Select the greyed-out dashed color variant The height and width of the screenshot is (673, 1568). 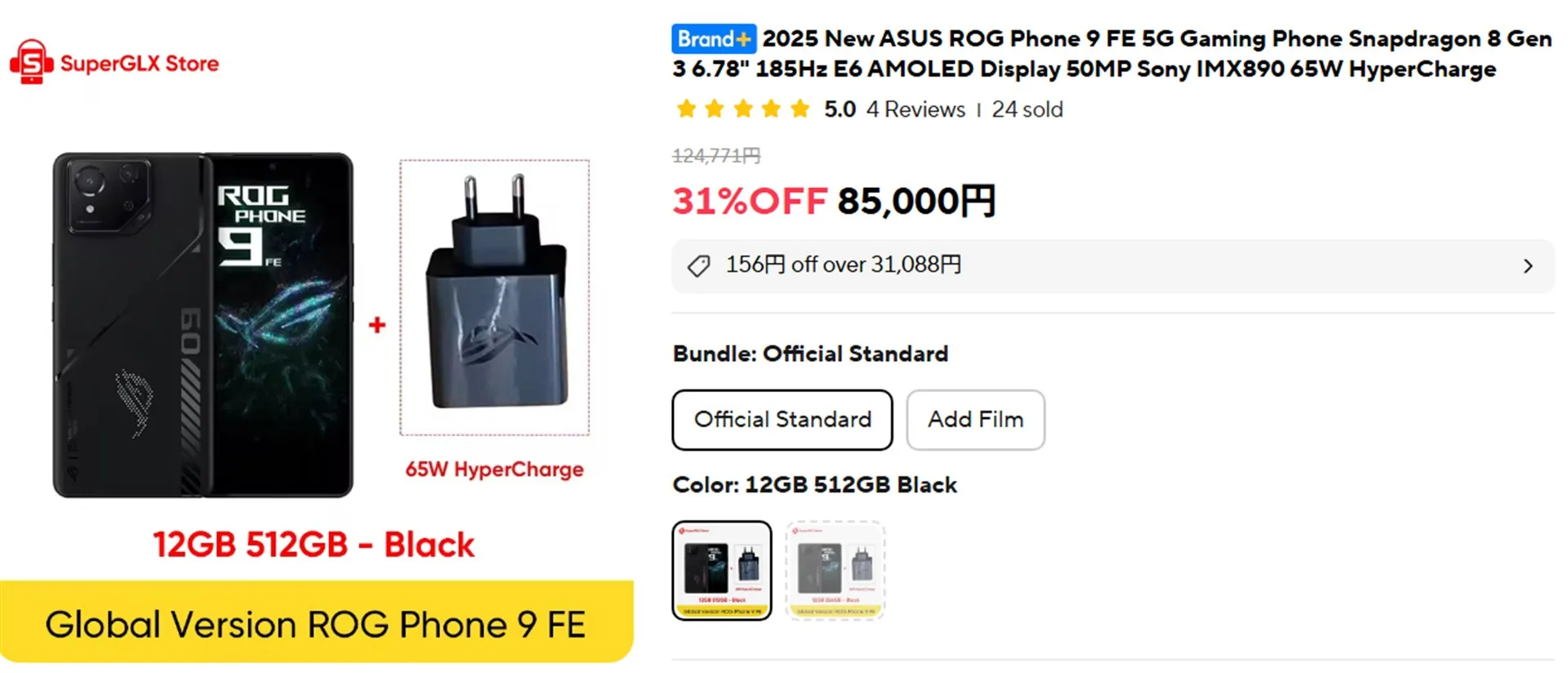point(835,570)
